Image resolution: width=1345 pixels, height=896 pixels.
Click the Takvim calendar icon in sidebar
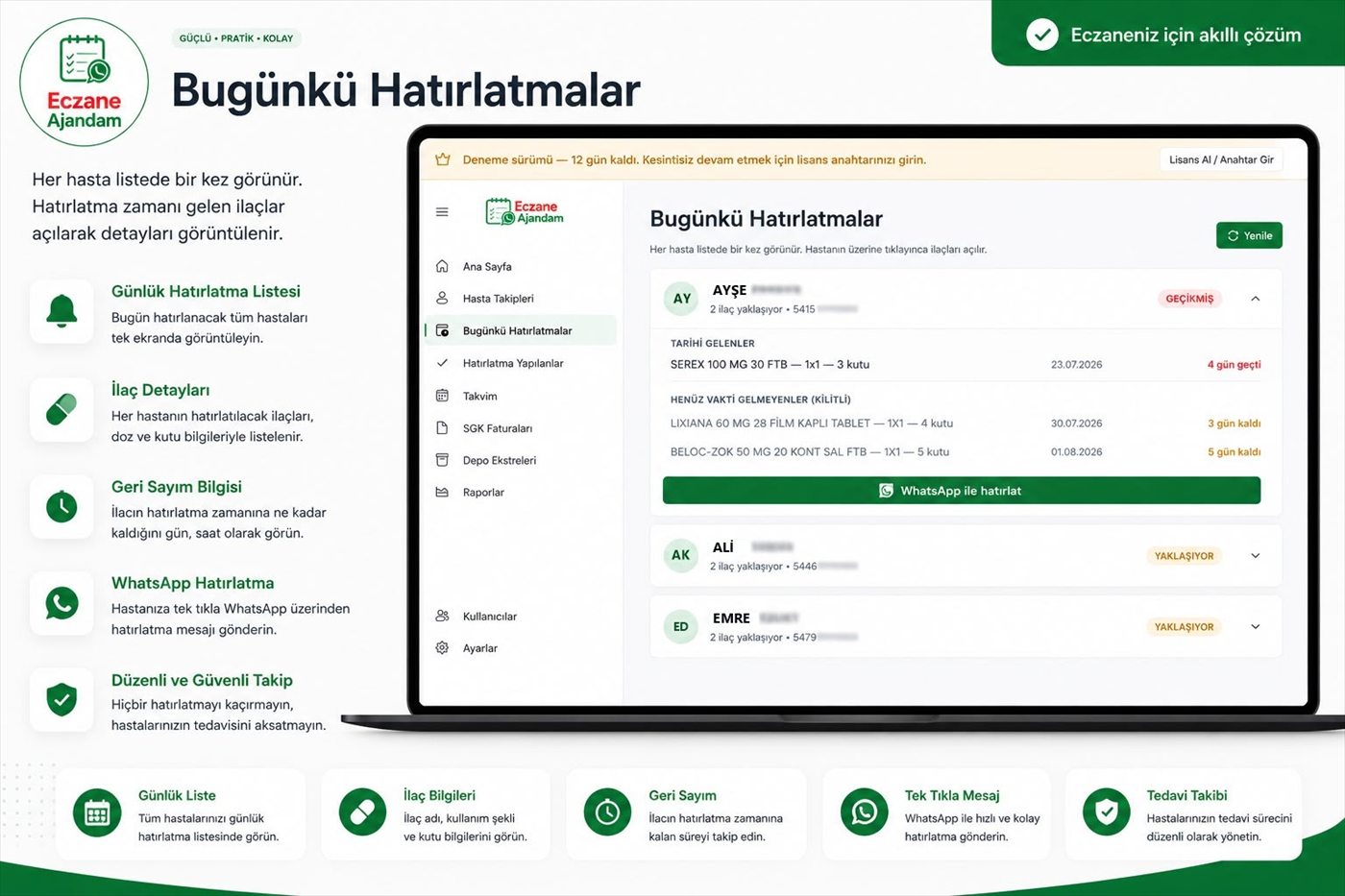442,396
